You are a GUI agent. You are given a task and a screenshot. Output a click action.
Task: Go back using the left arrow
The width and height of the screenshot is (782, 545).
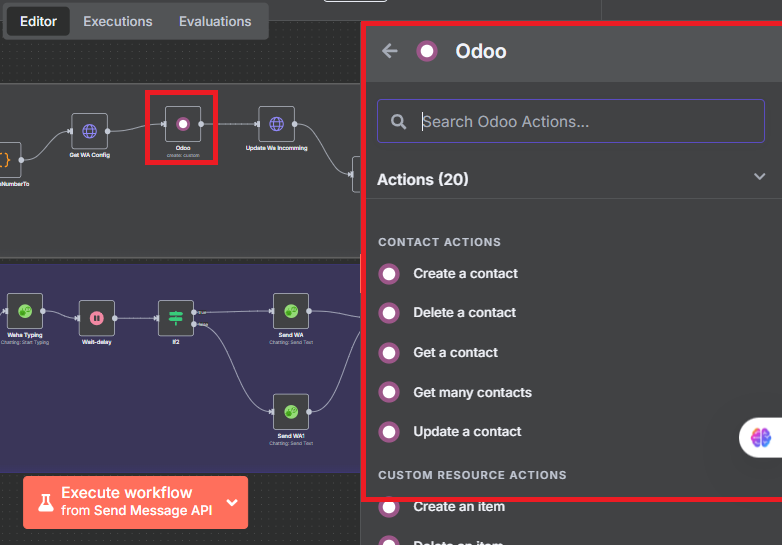[x=390, y=51]
